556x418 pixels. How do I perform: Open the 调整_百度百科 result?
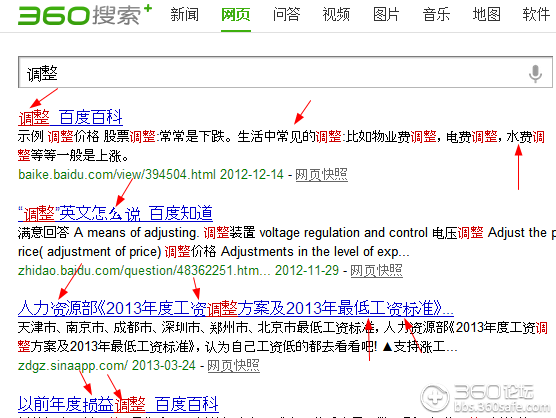click(70, 117)
